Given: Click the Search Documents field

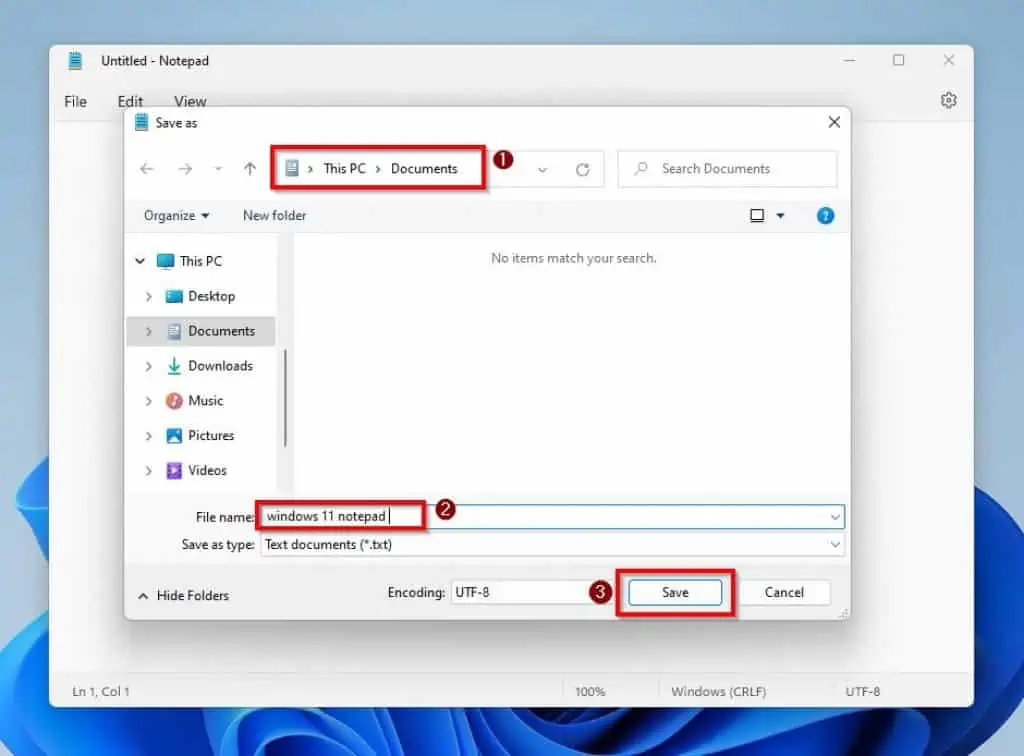Looking at the screenshot, I should pos(728,169).
